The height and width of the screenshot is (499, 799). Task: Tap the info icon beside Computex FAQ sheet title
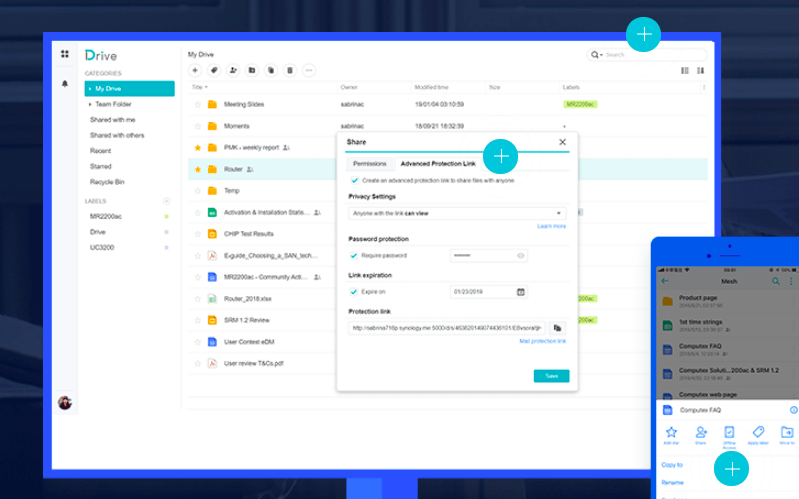coord(793,410)
